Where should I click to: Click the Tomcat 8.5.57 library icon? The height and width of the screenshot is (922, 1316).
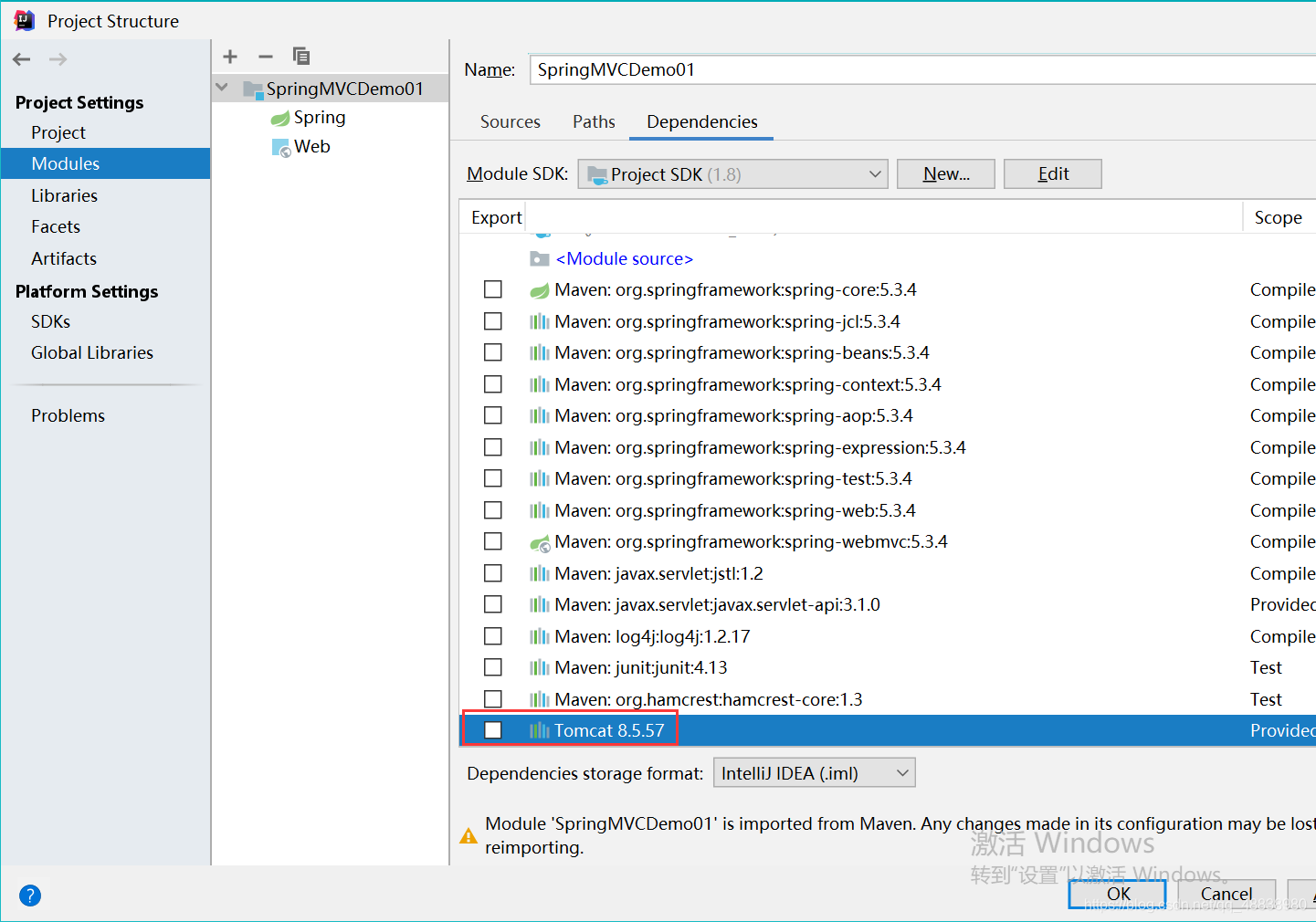point(540,730)
